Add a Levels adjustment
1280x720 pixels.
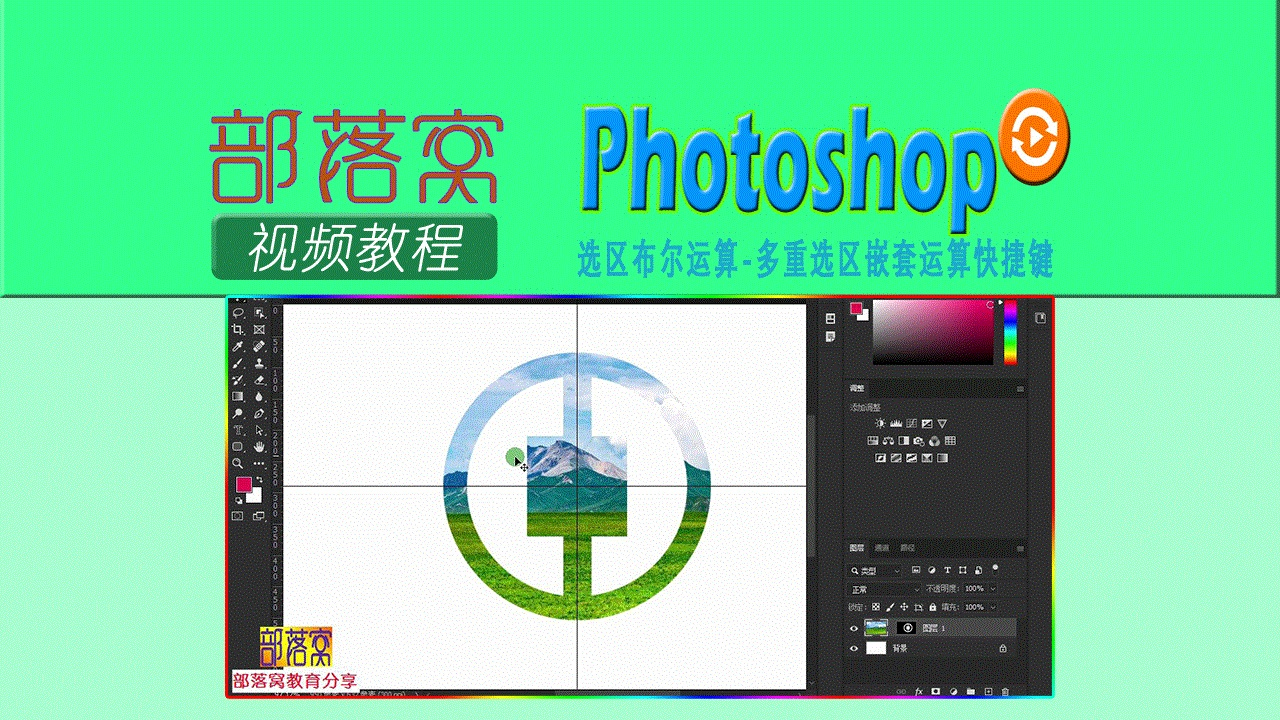[896, 423]
